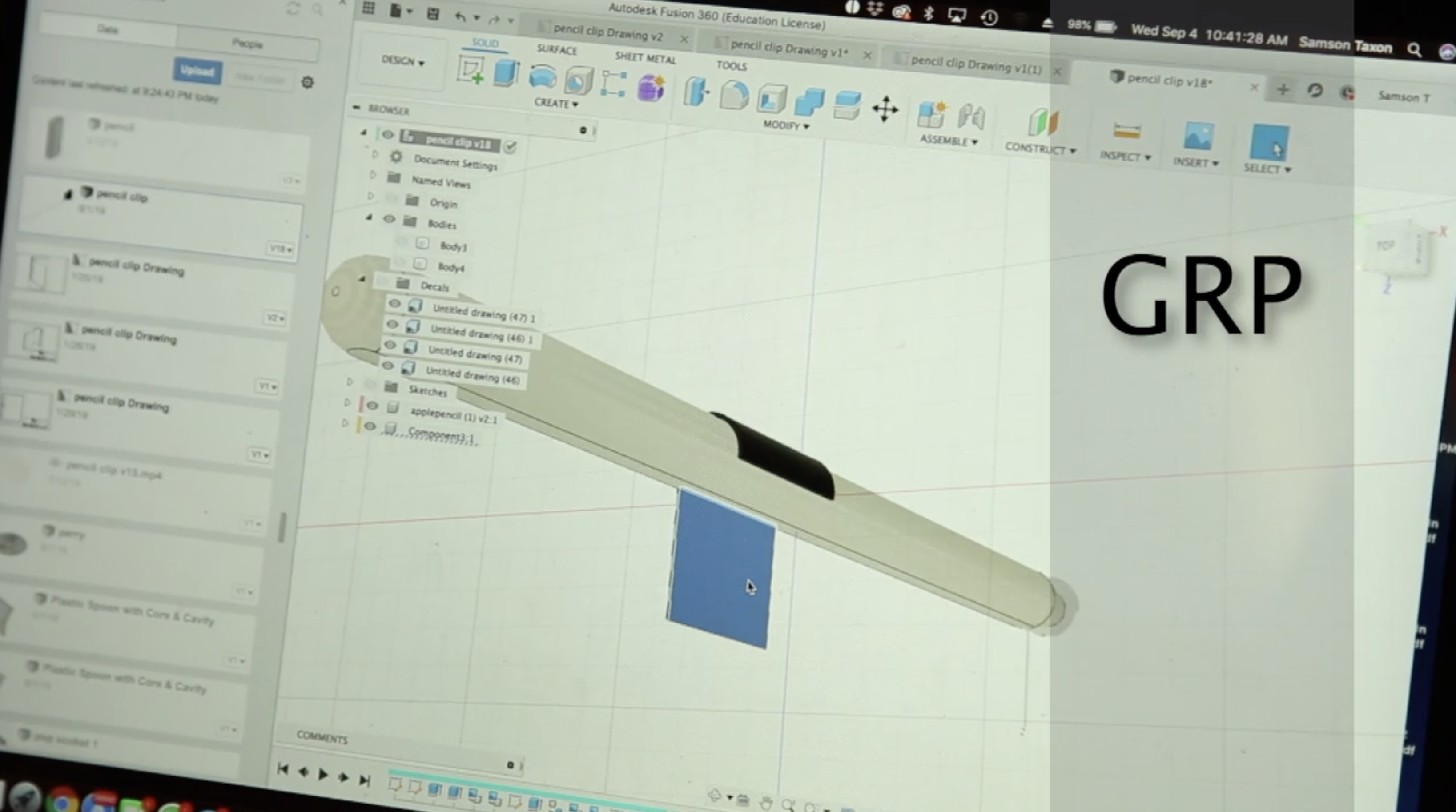The width and height of the screenshot is (1456, 812).
Task: Hide Untitled drawing (47) 1 decal
Action: (394, 304)
